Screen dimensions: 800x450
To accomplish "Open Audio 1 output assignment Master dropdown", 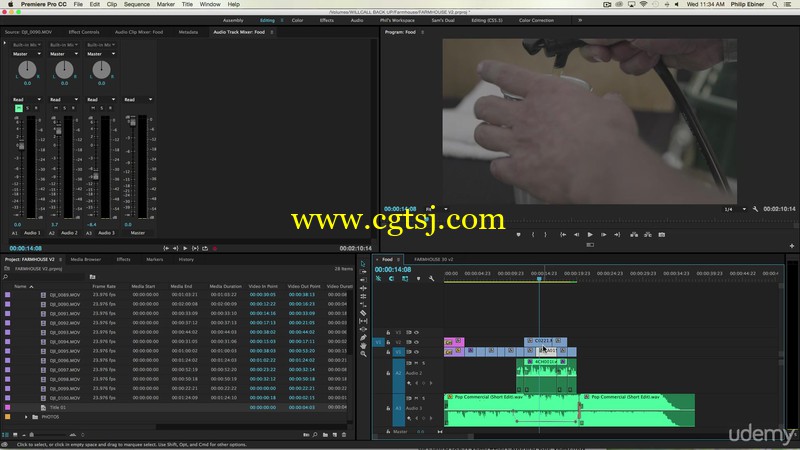I will (x=27, y=54).
